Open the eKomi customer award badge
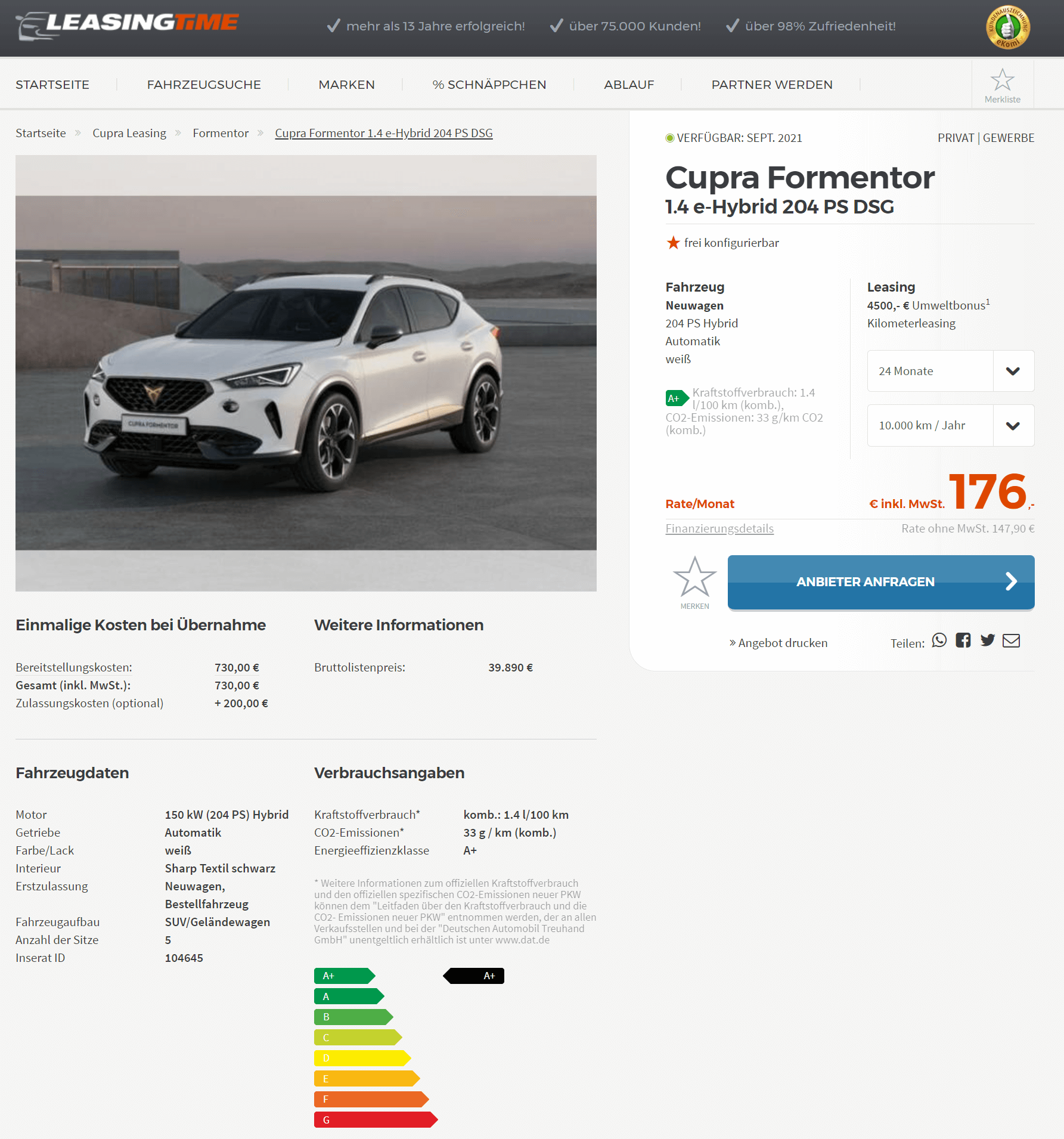The image size is (1064, 1139). pyautogui.click(x=1008, y=27)
